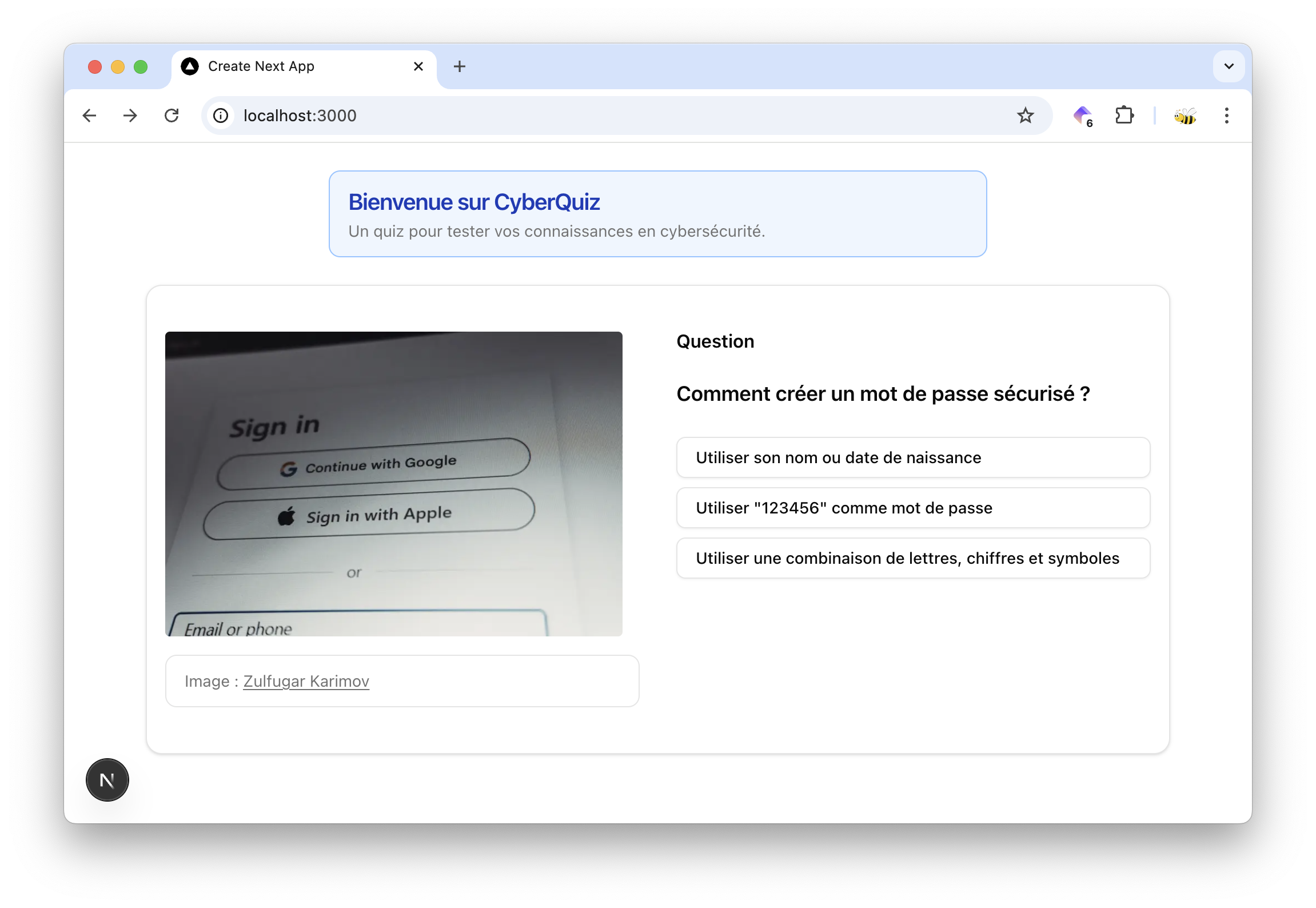The width and height of the screenshot is (1316, 908).
Task: Choose letters, digits and symbols answer
Action: [913, 558]
